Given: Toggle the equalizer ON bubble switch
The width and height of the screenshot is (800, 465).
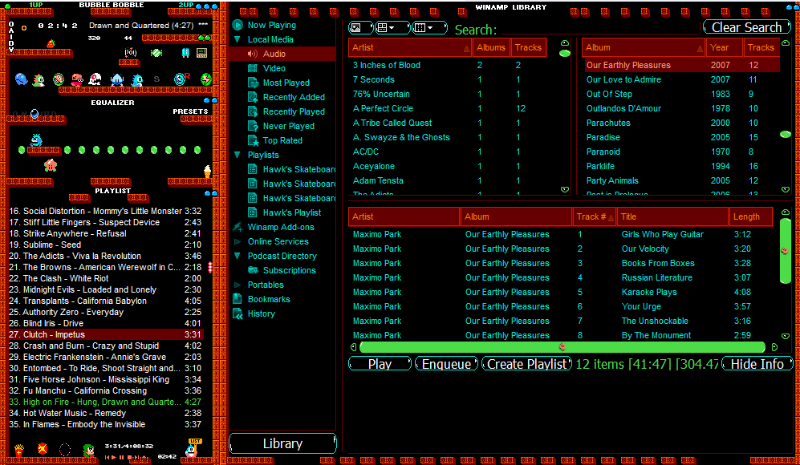Looking at the screenshot, I should (x=34, y=114).
